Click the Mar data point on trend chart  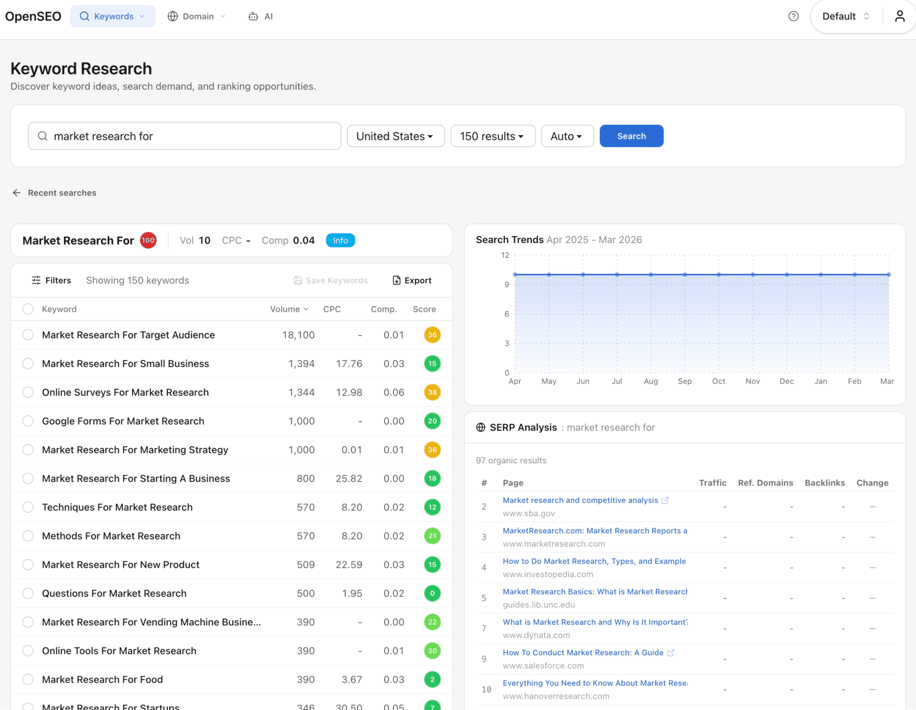(889, 275)
